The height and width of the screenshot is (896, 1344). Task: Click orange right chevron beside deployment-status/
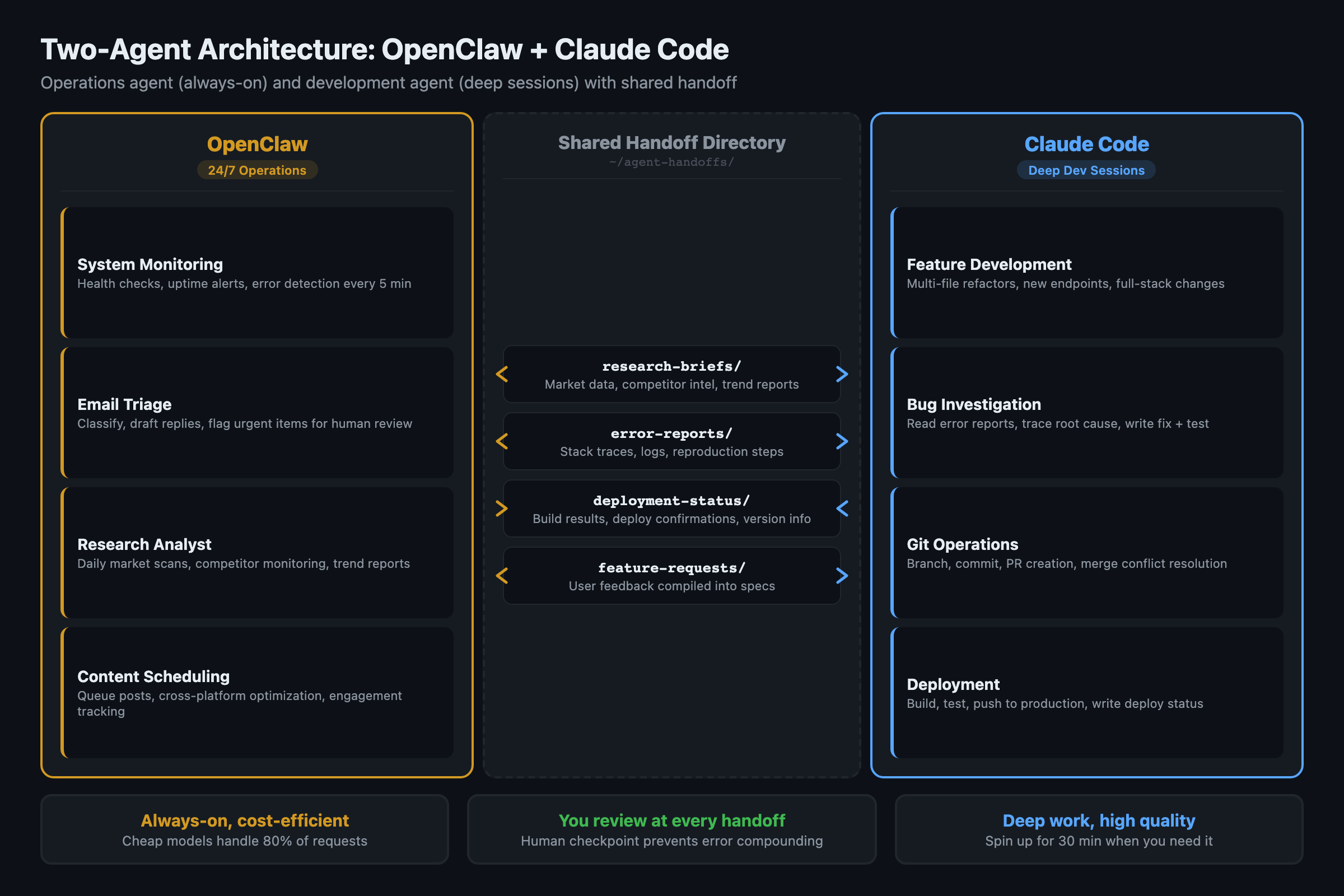pyautogui.click(x=502, y=508)
